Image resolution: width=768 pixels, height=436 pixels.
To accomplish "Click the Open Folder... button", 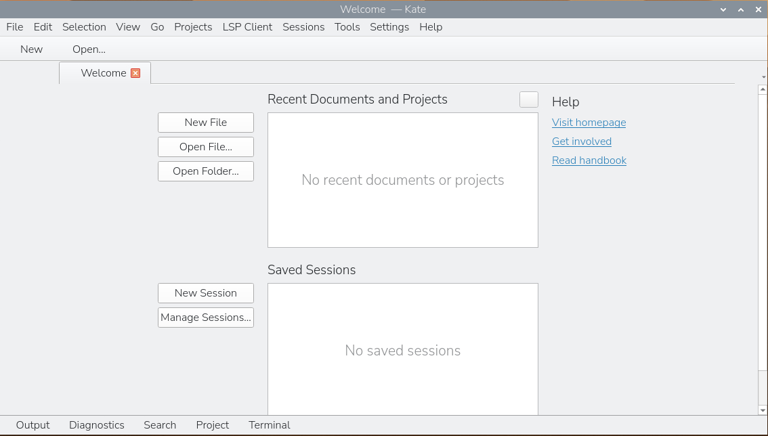I will [x=206, y=171].
